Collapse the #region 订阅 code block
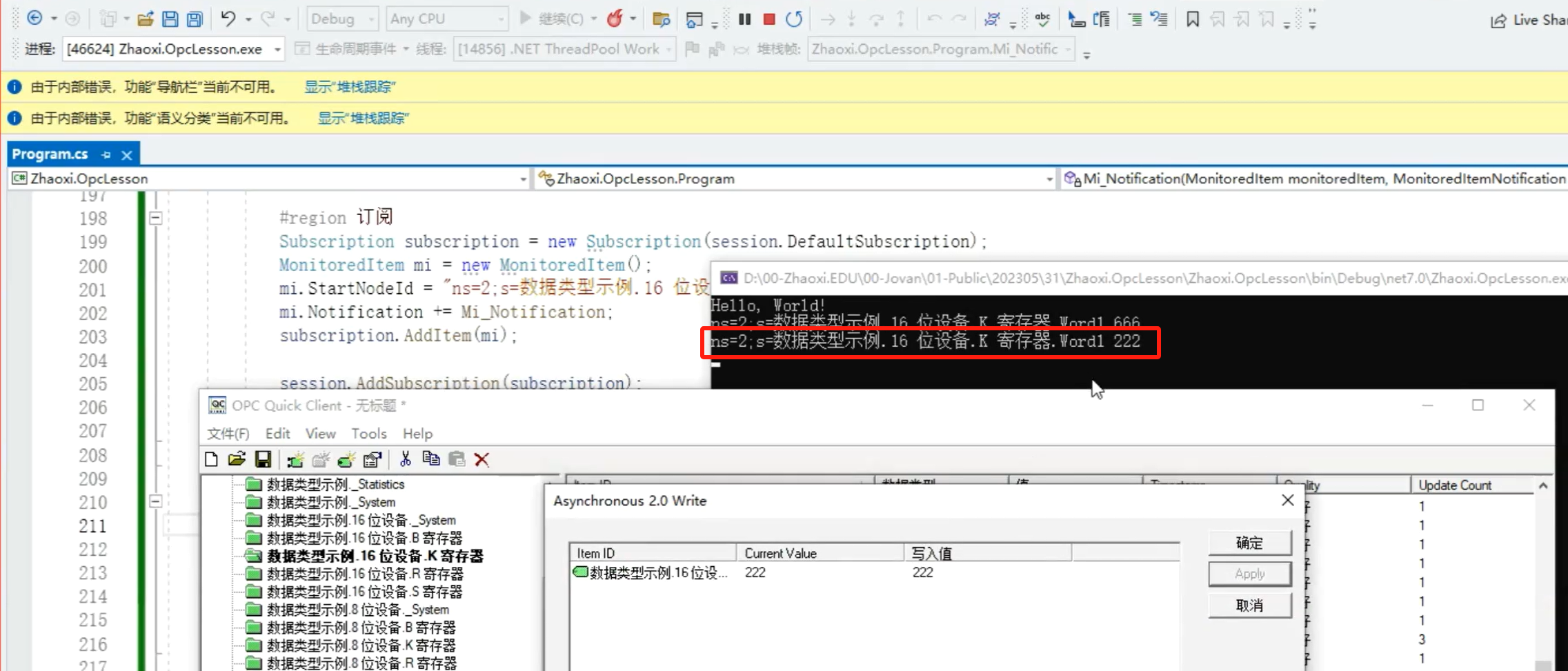Viewport: 1568px width, 671px height. tap(156, 218)
